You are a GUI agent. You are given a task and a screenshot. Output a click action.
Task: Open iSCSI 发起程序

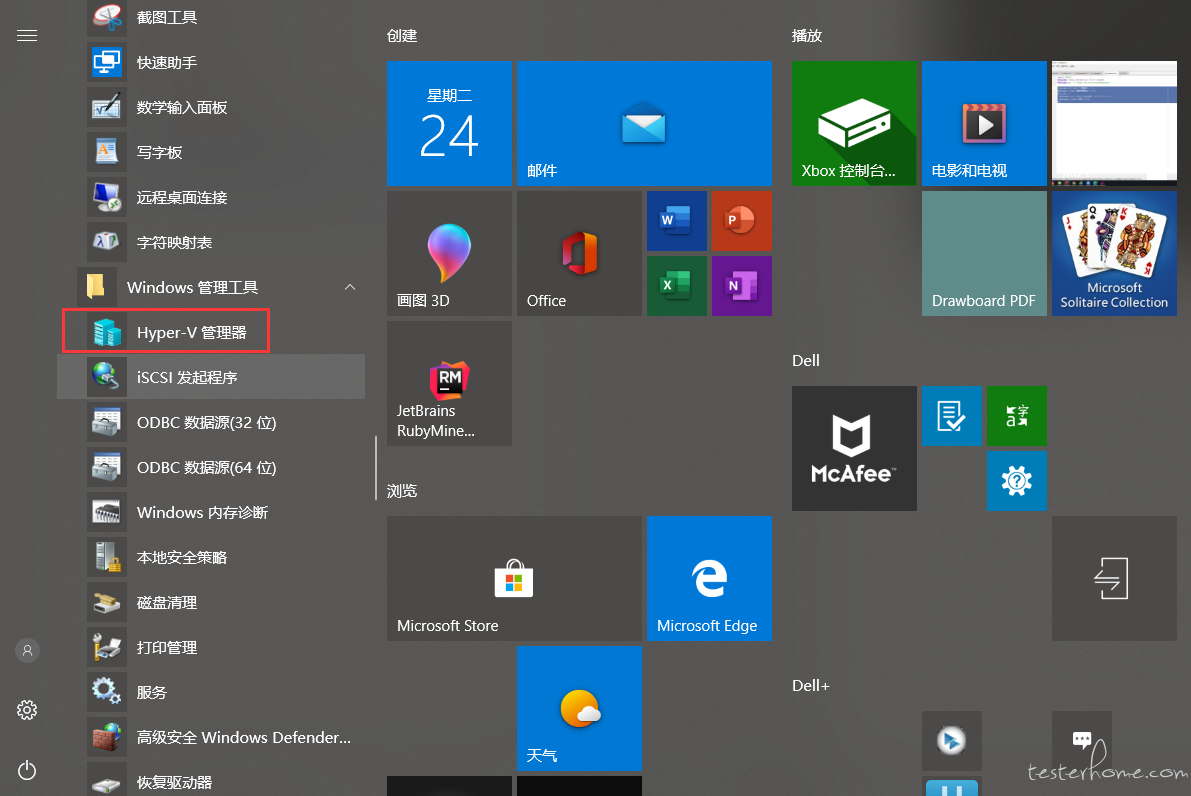pos(211,377)
